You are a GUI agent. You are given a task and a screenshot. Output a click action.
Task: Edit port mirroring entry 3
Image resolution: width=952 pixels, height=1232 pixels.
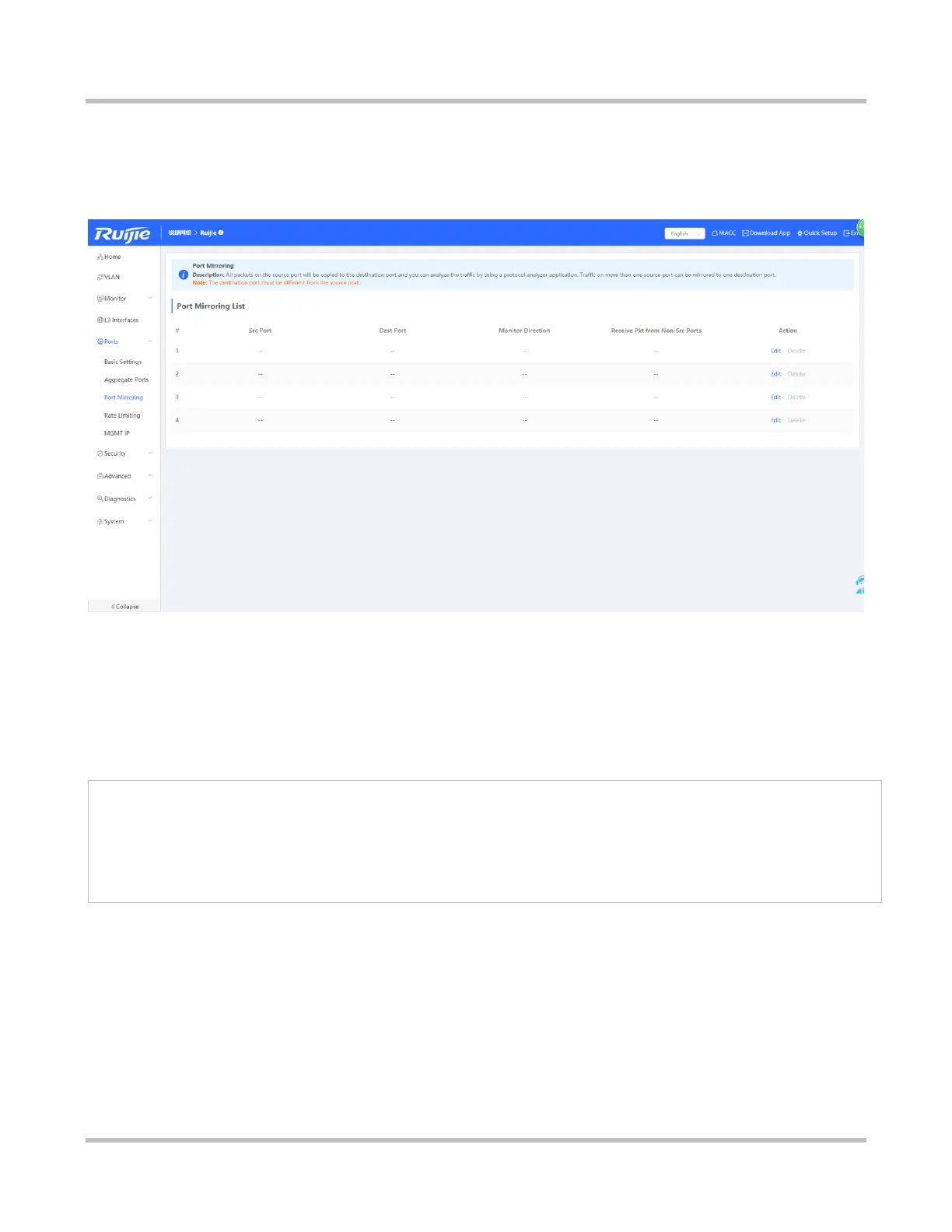pyautogui.click(x=775, y=397)
